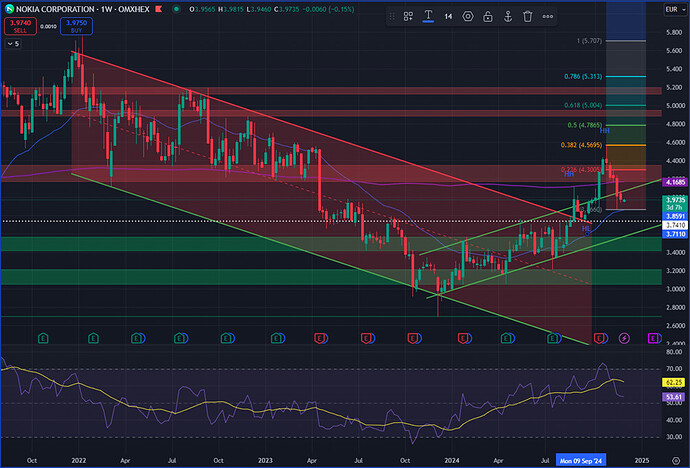Viewport: 690px width, 468px height.
Task: Click the white 3.7410 price label
Action: click(675, 225)
